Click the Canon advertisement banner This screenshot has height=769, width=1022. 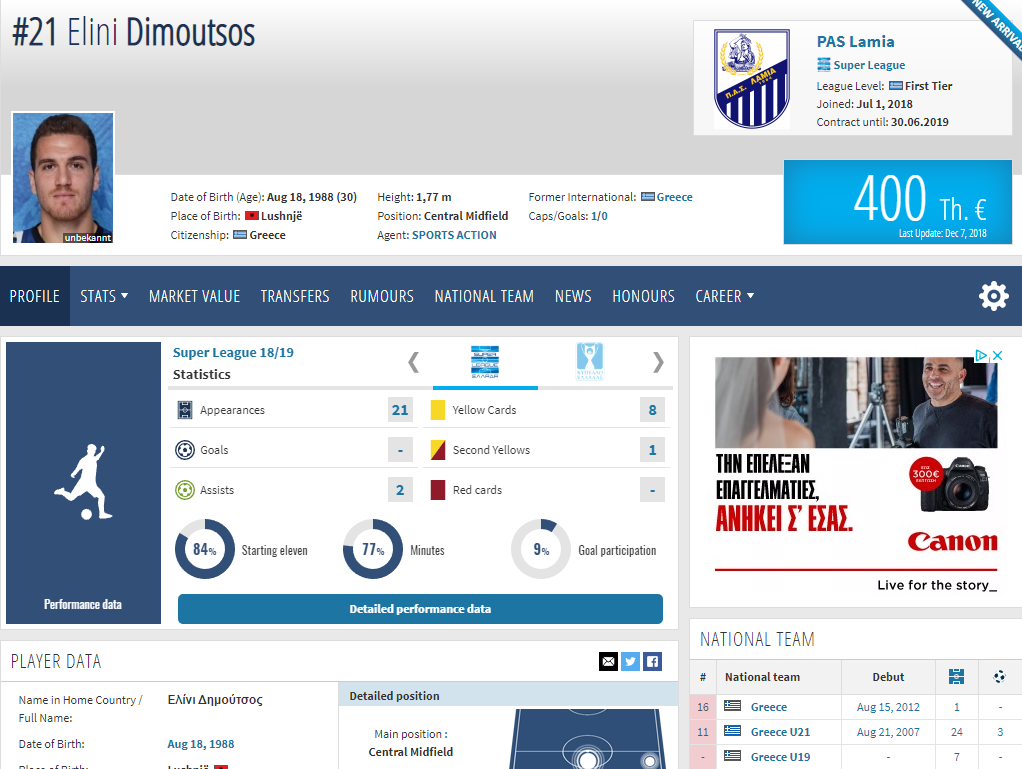click(856, 474)
